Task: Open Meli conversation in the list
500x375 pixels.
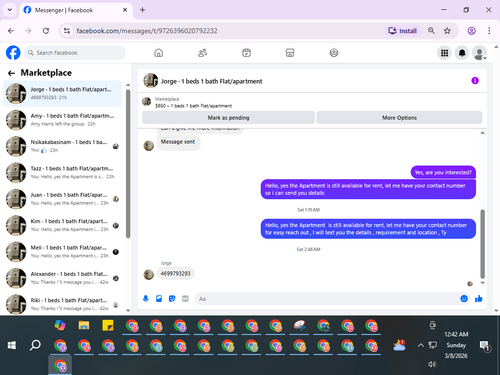Action: point(62,251)
